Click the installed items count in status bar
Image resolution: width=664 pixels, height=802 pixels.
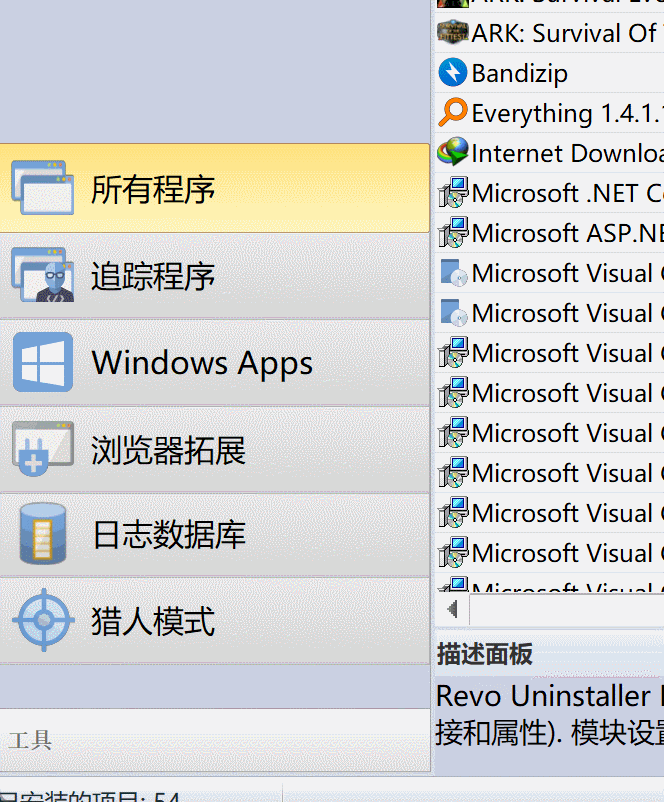click(x=90, y=796)
